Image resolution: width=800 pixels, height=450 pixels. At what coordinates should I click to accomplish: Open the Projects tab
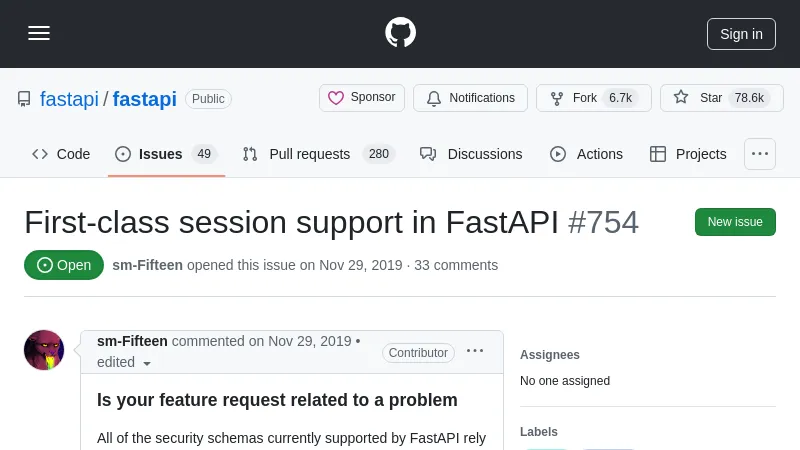coord(688,154)
